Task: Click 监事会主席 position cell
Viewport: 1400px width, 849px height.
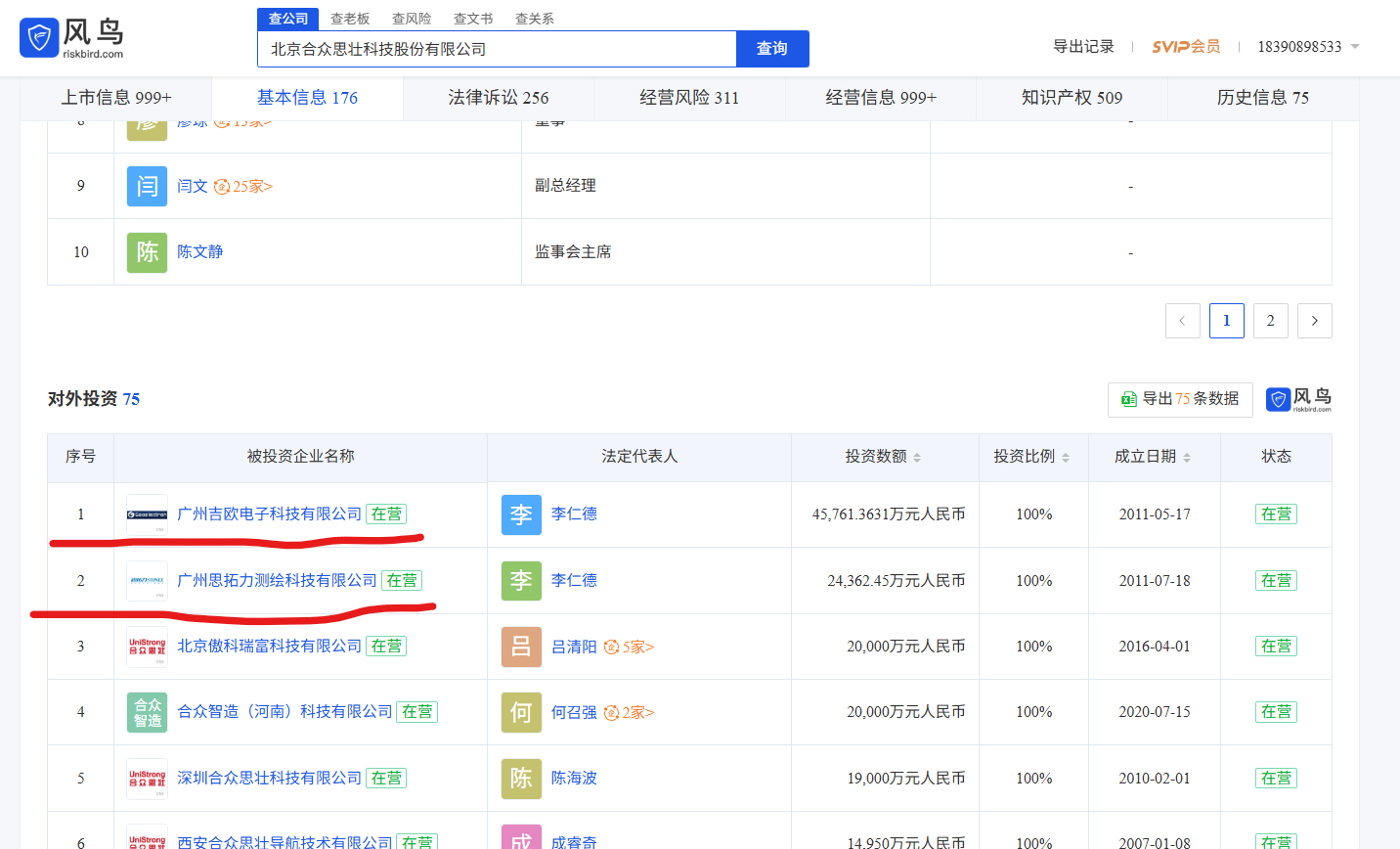Action: click(x=573, y=252)
